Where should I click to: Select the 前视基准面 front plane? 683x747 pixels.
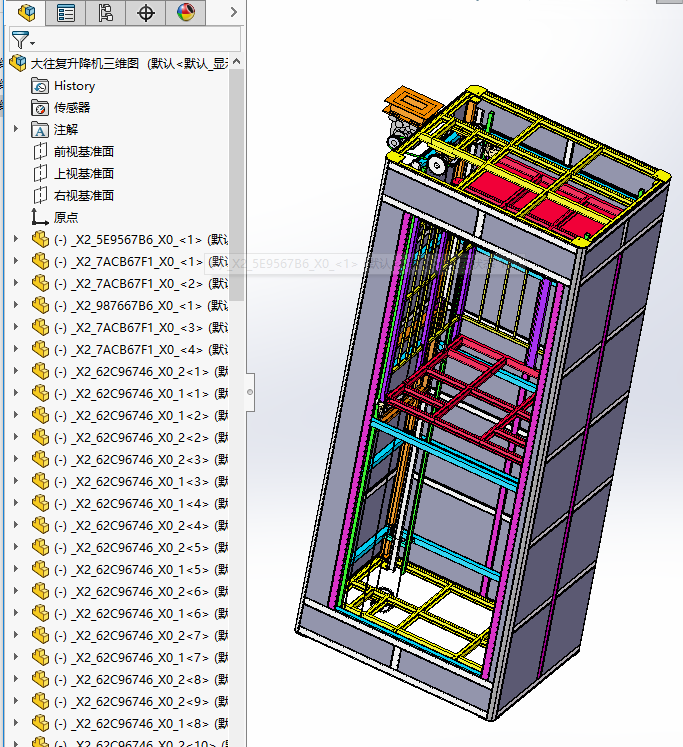point(84,152)
